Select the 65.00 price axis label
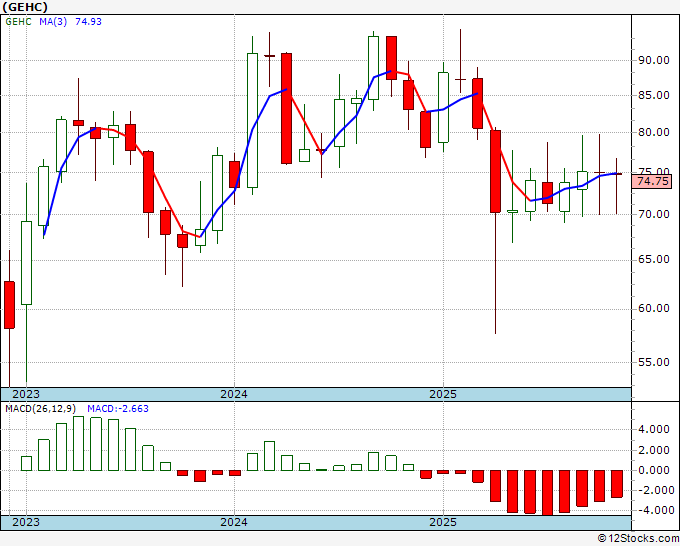 coord(654,260)
